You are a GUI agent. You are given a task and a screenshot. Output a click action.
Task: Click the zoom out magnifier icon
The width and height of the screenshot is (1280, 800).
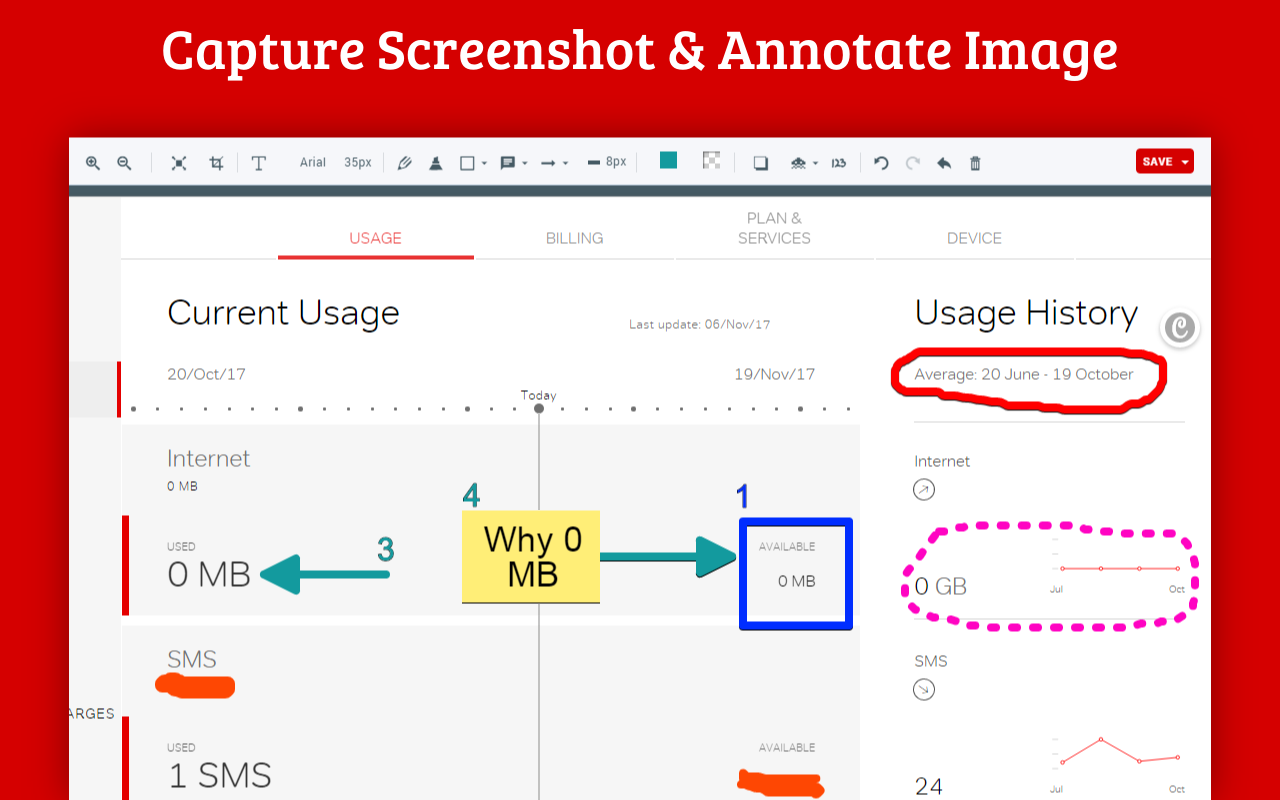pyautogui.click(x=125, y=163)
